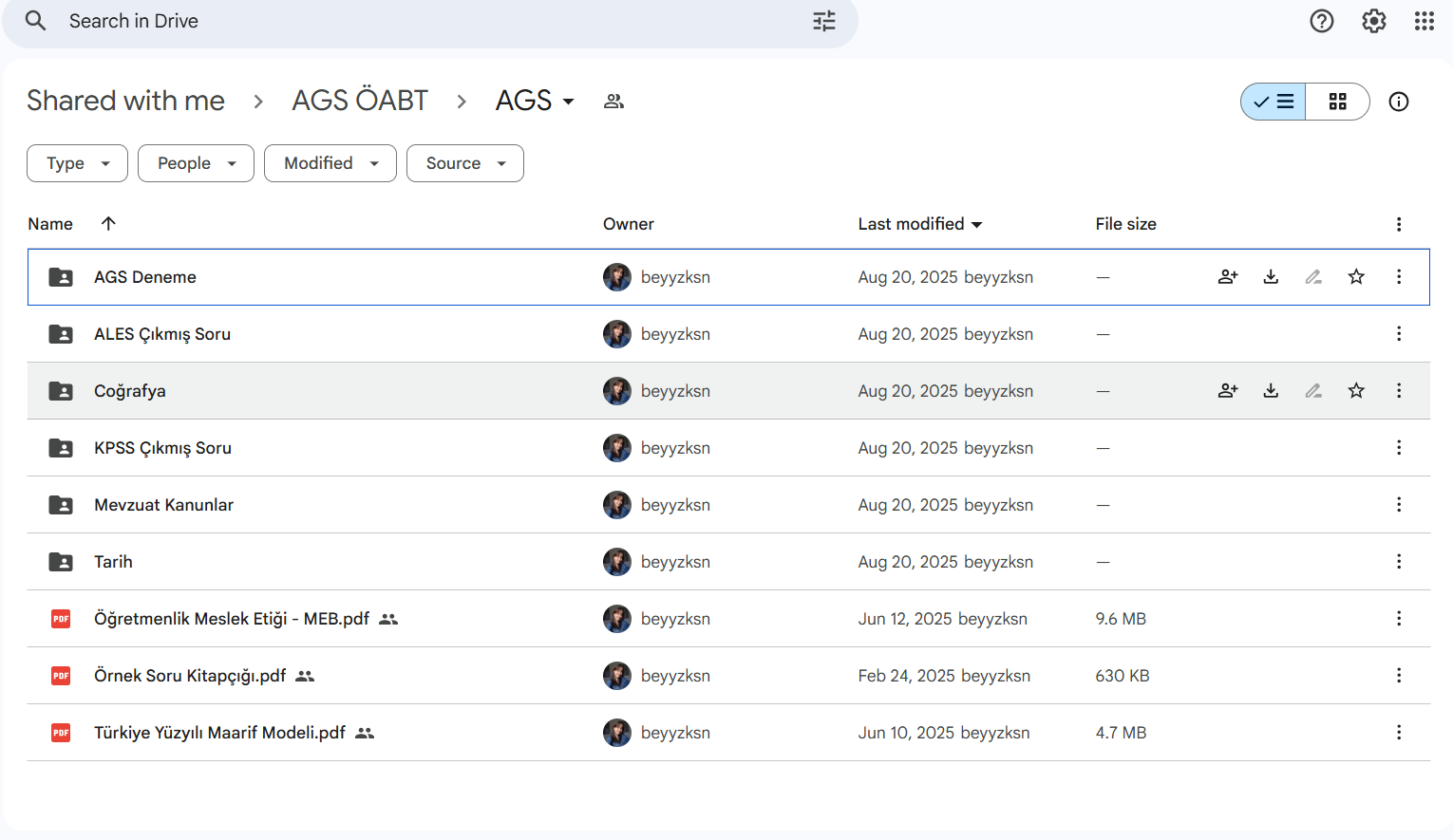Download the Coğrafya folder
This screenshot has width=1453, height=840.
click(x=1271, y=391)
